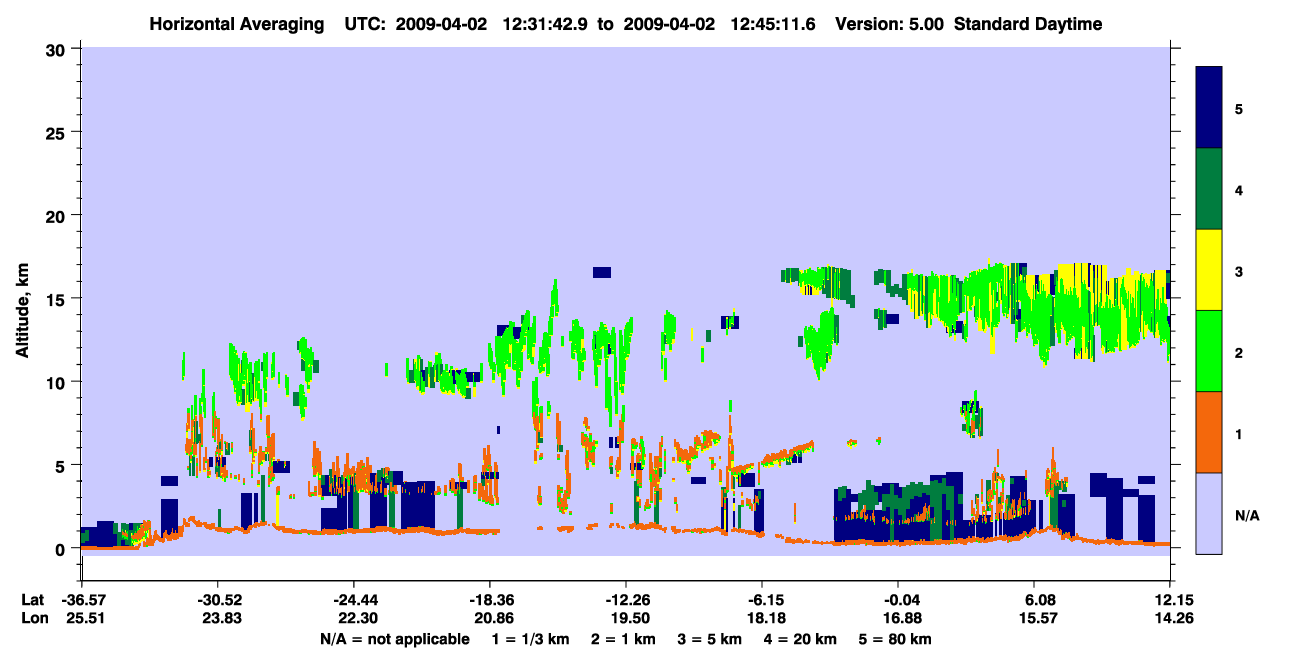Click the date '2009-04-02' after 'UTC:'
1300x667 pixels.
(441, 24)
